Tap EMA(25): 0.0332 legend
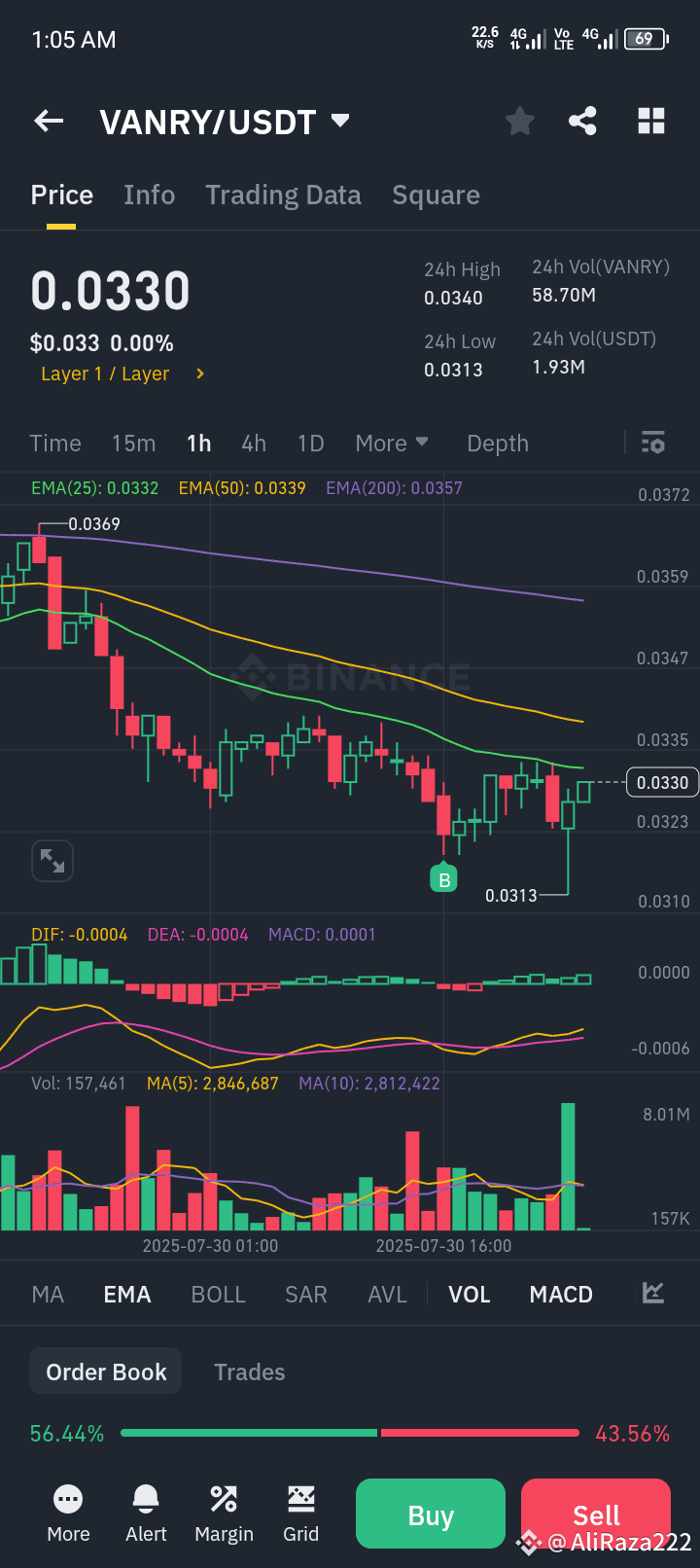The image size is (700, 1568). (94, 487)
